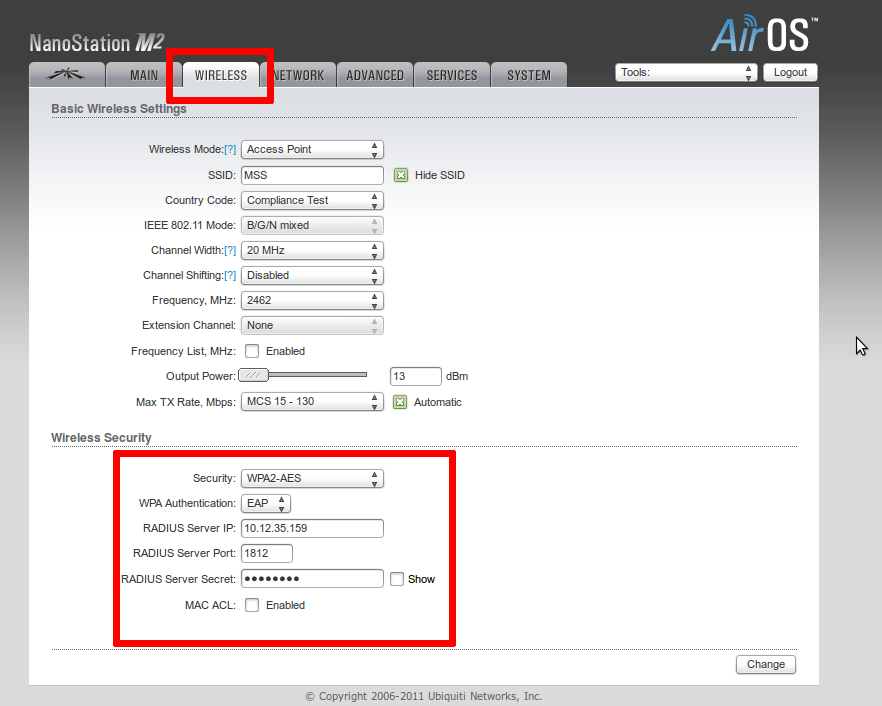Click the AirOS logo
This screenshot has height=706, width=882.
click(764, 34)
